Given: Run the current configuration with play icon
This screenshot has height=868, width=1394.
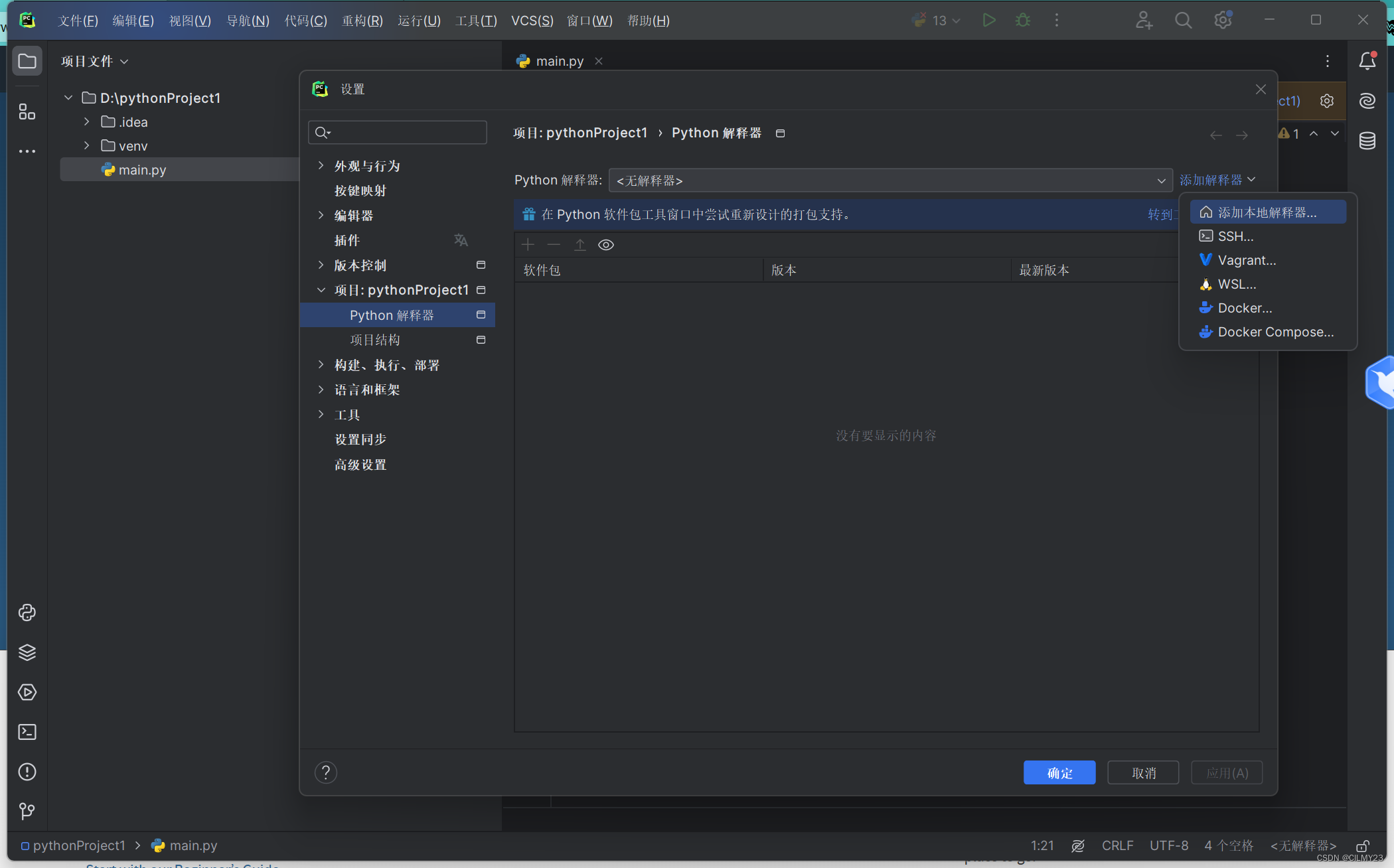Looking at the screenshot, I should click(989, 21).
